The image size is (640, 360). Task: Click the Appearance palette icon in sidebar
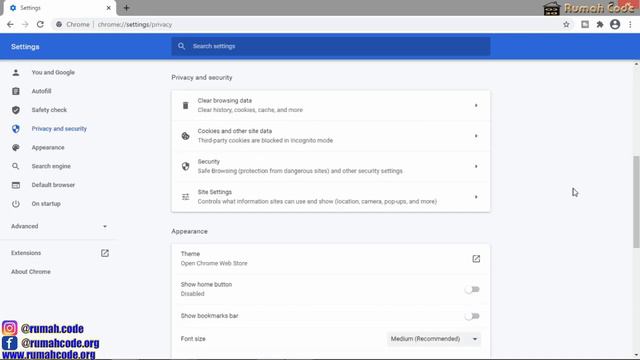pos(16,147)
